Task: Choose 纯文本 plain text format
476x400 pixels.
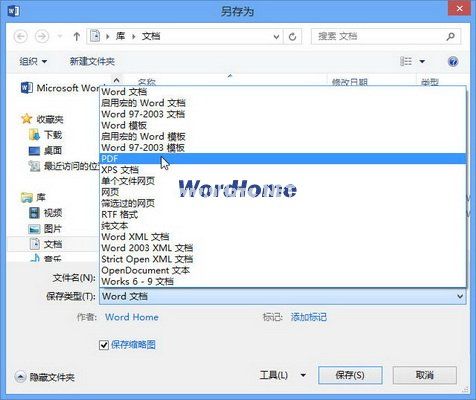Action: 283,226
